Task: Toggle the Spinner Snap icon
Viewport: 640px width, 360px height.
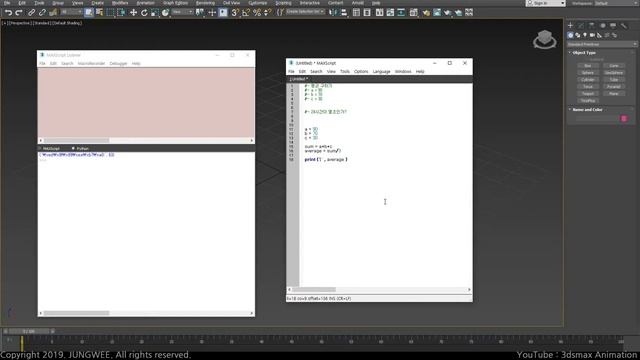Action: [267, 13]
